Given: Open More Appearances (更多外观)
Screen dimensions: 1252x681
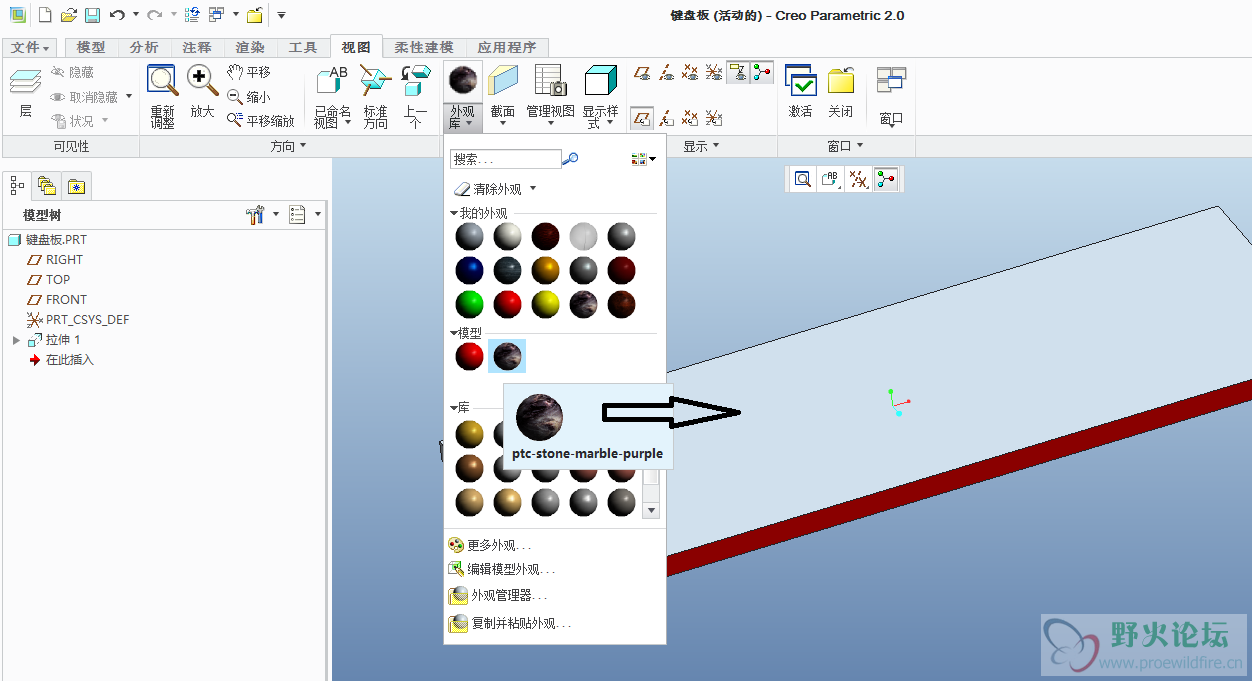Looking at the screenshot, I should pyautogui.click(x=491, y=545).
